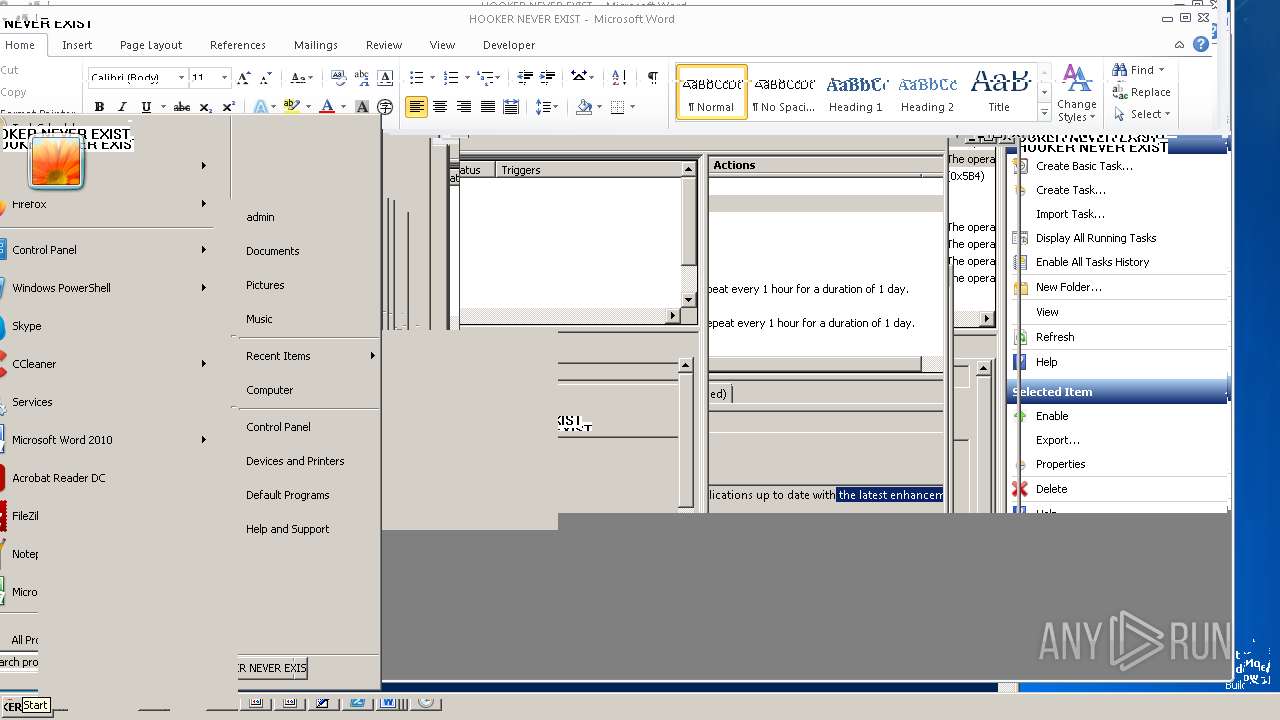Screen dimensions: 1280x720
Task: Apply Text Effects glowing A icon
Action: tap(260, 107)
